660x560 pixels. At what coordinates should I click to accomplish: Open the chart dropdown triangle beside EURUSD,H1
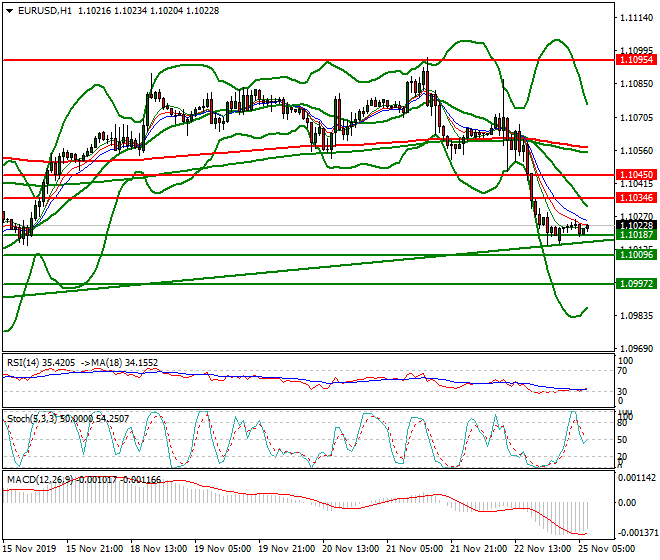[x=9, y=11]
